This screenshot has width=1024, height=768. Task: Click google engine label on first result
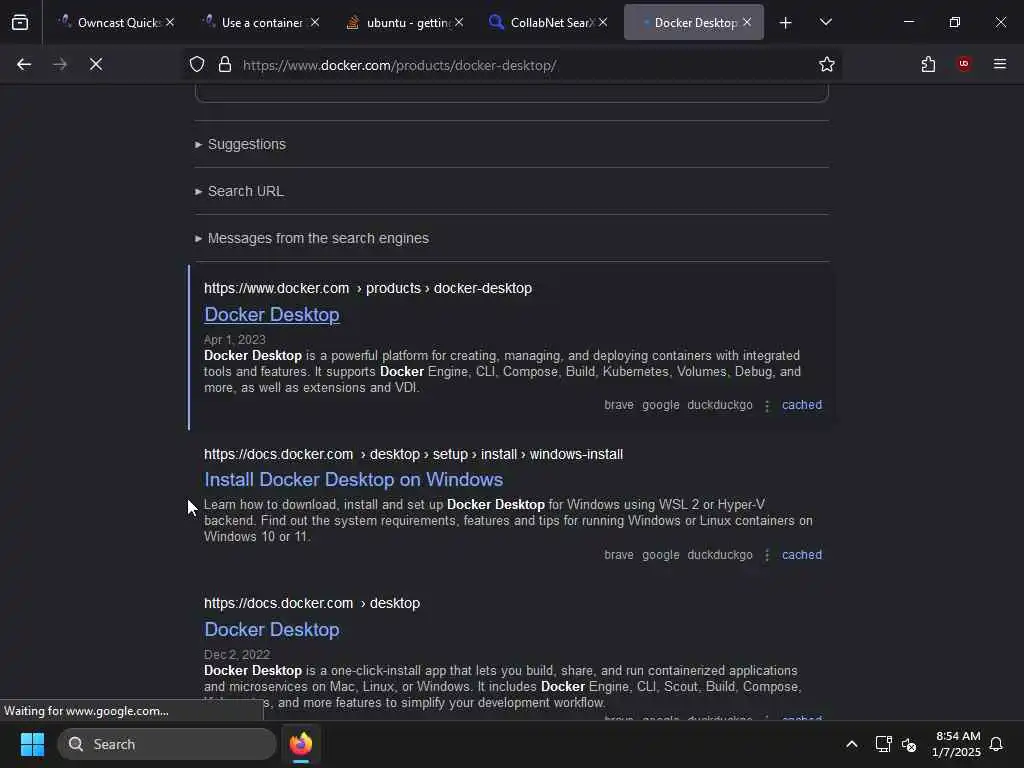[660, 405]
